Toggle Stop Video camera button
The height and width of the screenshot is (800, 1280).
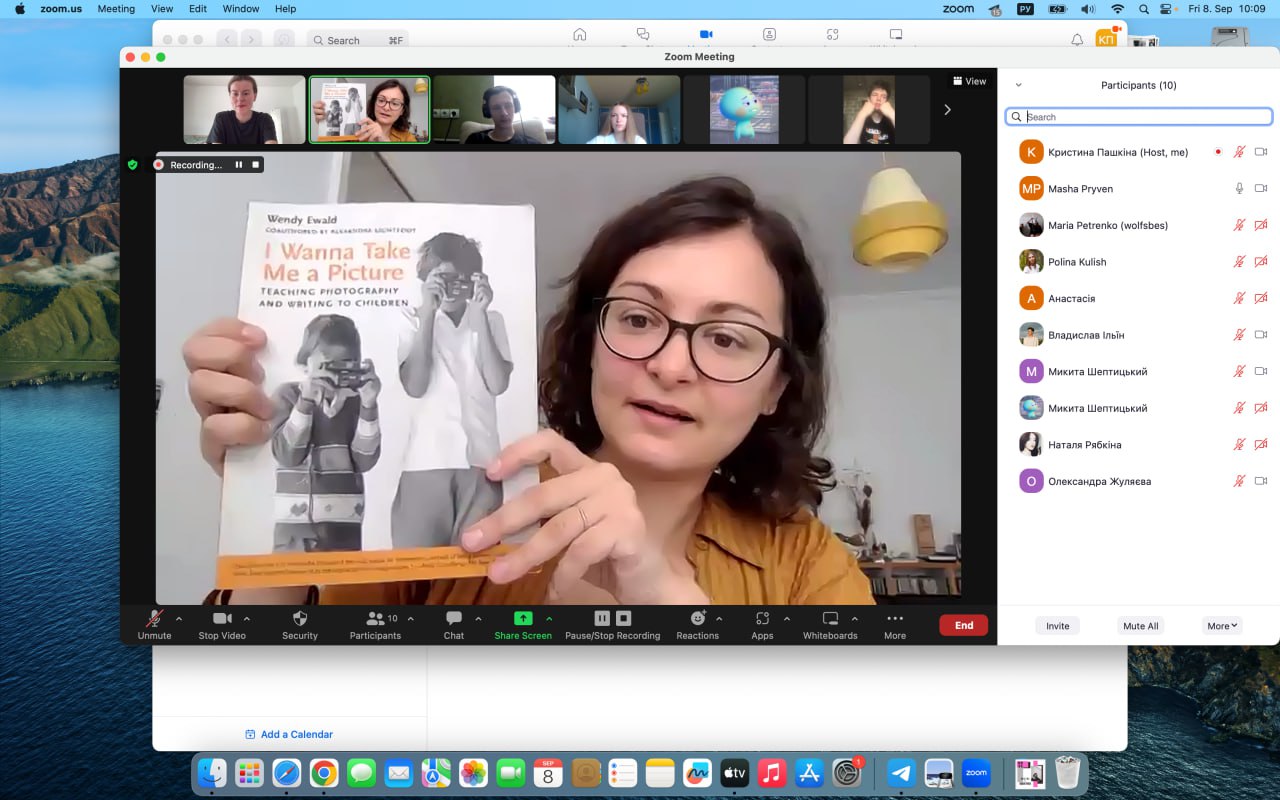tap(222, 619)
